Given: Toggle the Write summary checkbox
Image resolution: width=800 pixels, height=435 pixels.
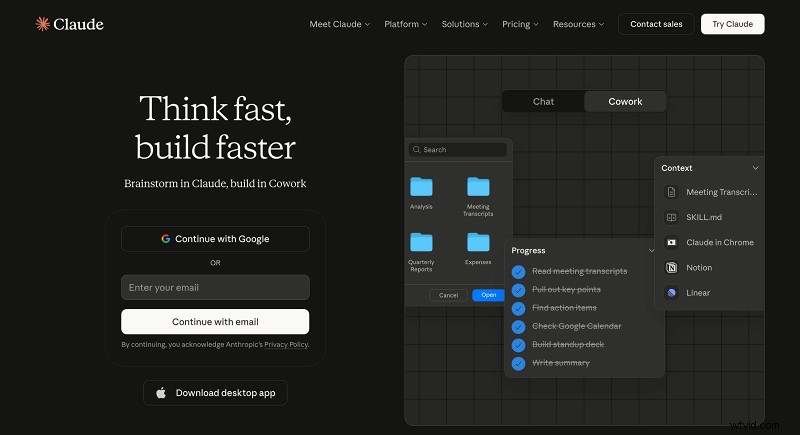Looking at the screenshot, I should pyautogui.click(x=518, y=363).
